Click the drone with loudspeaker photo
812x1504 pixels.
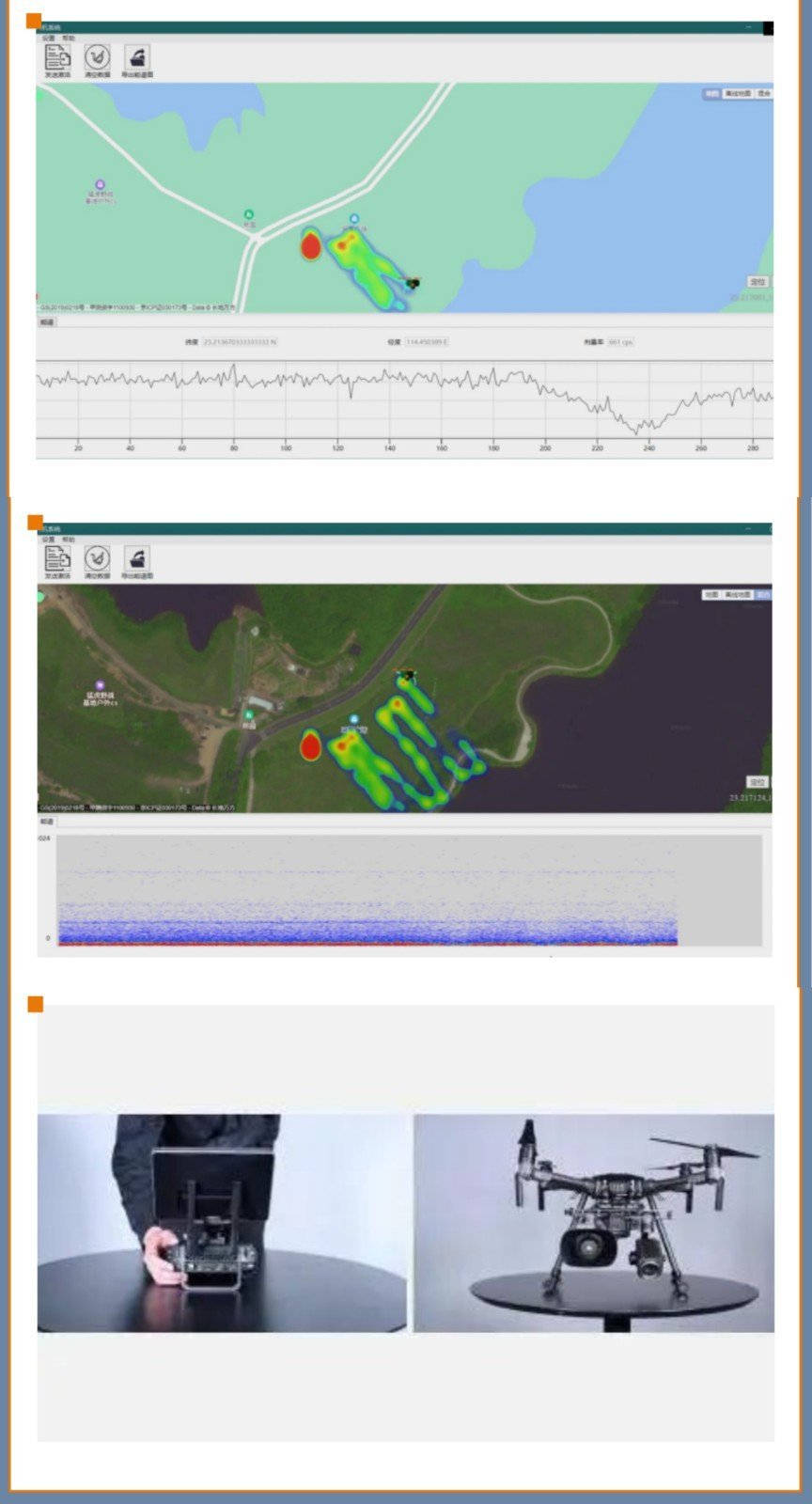pos(595,1223)
